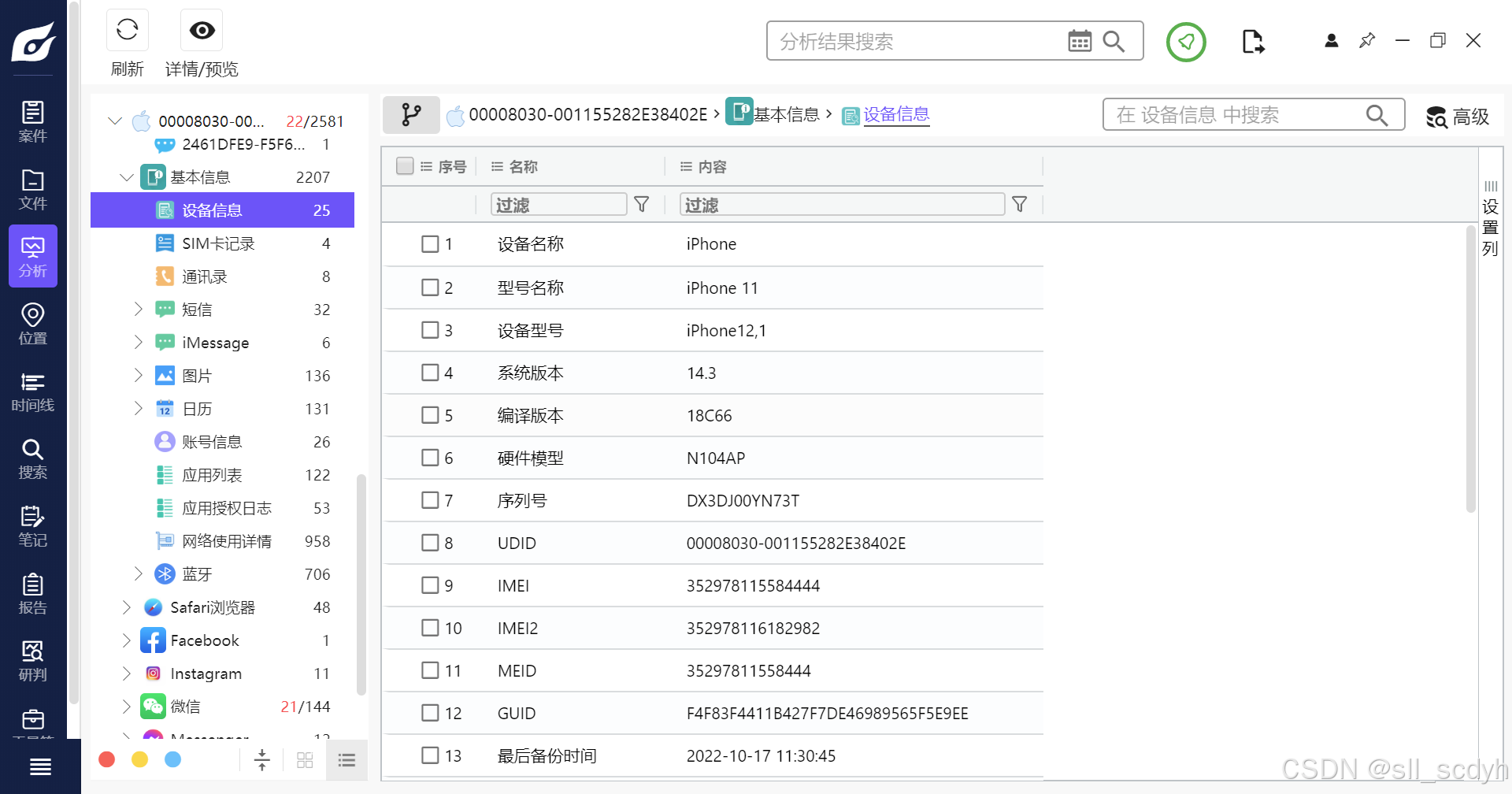The width and height of the screenshot is (1512, 794).
Task: Select the 应用授权日志 tree item
Action: (222, 508)
